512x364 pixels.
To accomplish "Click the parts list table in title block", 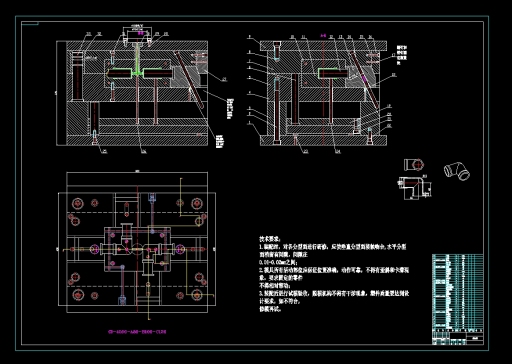I will pos(457,292).
